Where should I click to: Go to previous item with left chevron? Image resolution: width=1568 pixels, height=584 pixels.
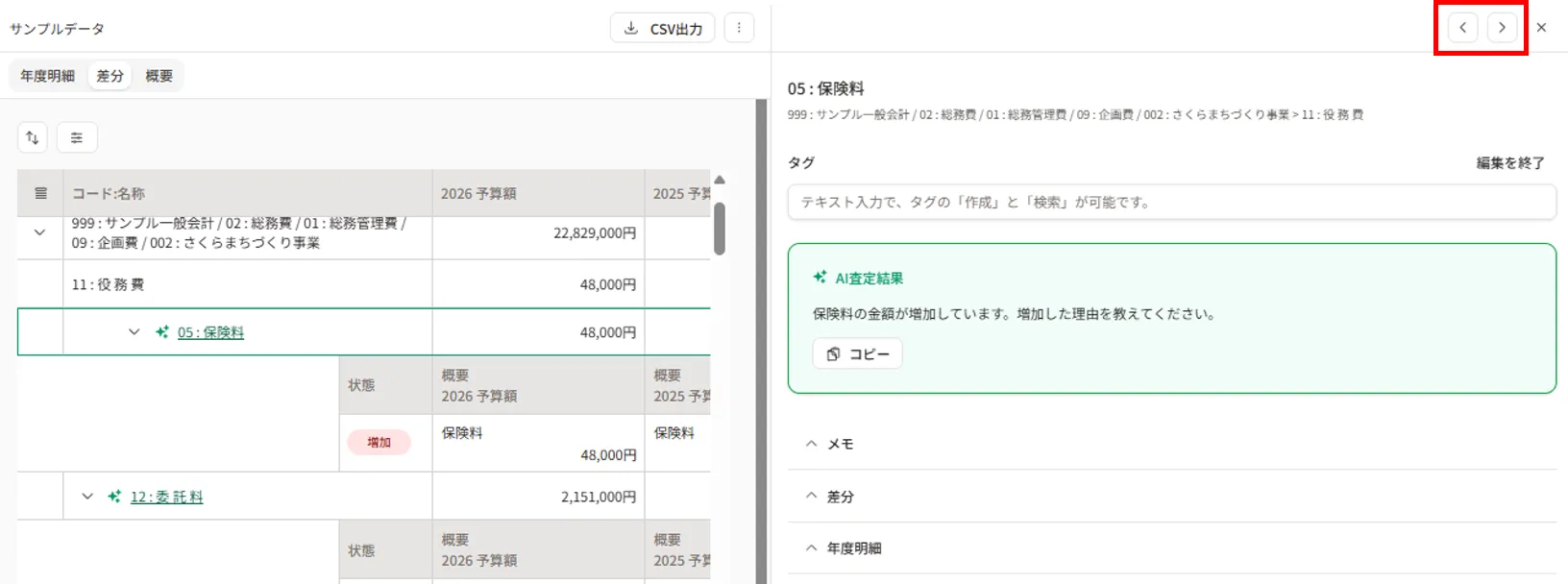click(x=1462, y=28)
